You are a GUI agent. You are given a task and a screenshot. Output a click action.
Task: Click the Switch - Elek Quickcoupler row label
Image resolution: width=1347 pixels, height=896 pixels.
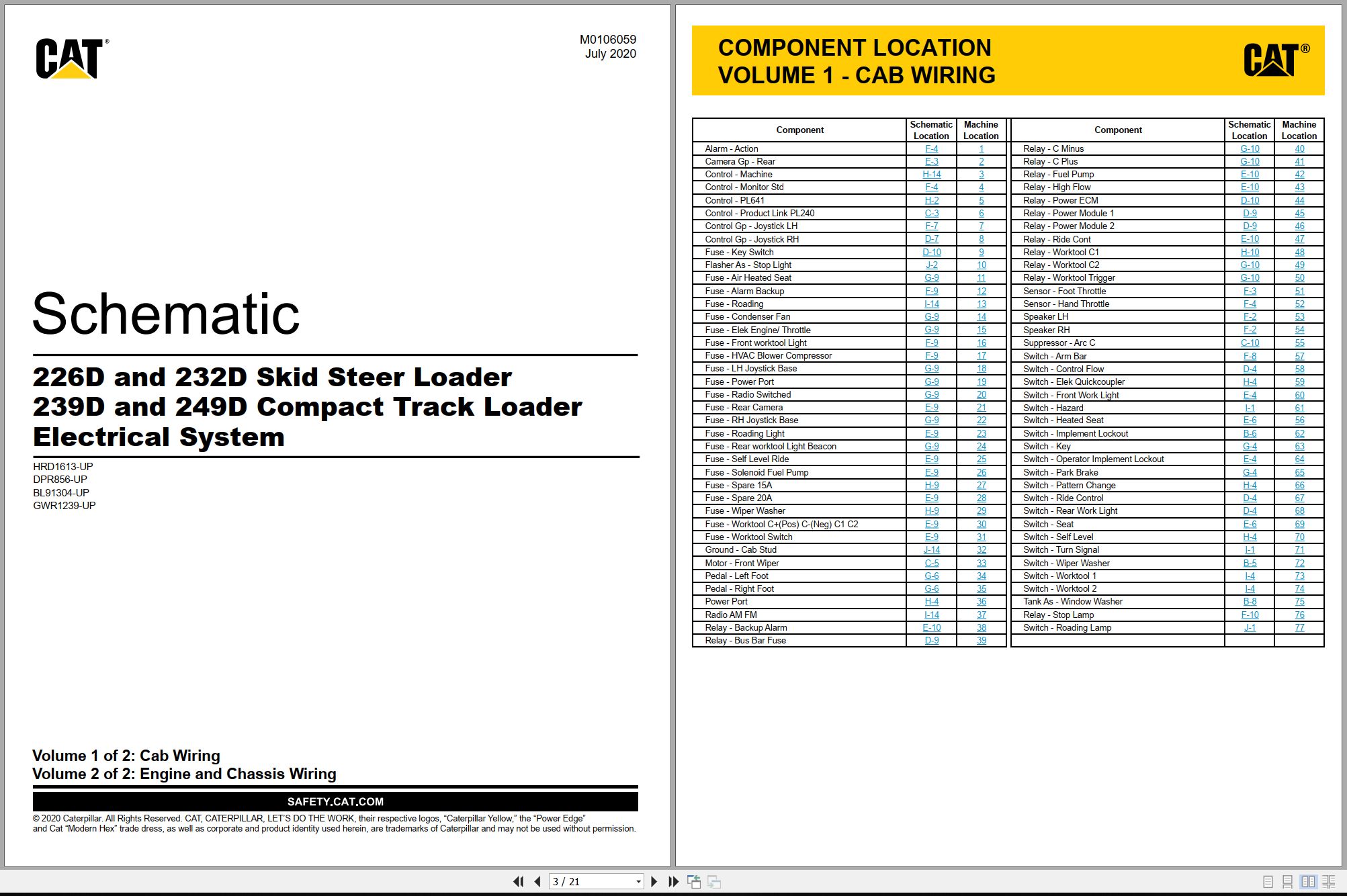point(1074,382)
